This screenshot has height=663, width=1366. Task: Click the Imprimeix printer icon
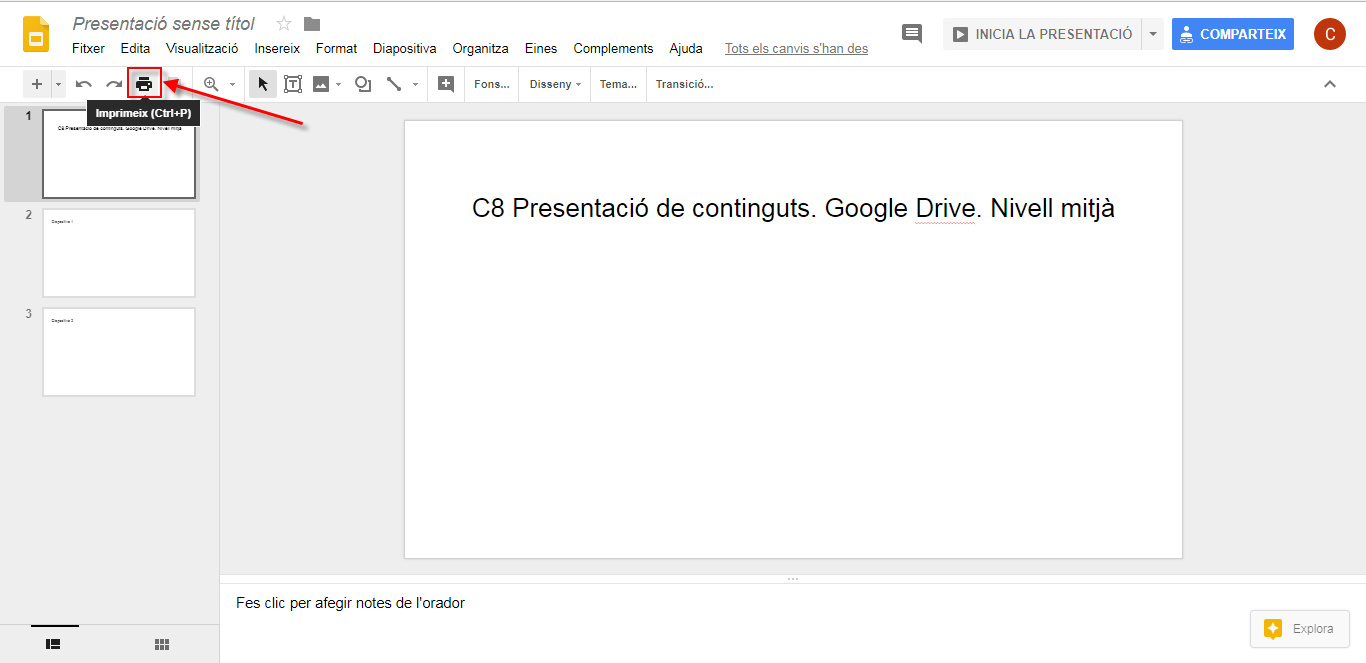(144, 84)
